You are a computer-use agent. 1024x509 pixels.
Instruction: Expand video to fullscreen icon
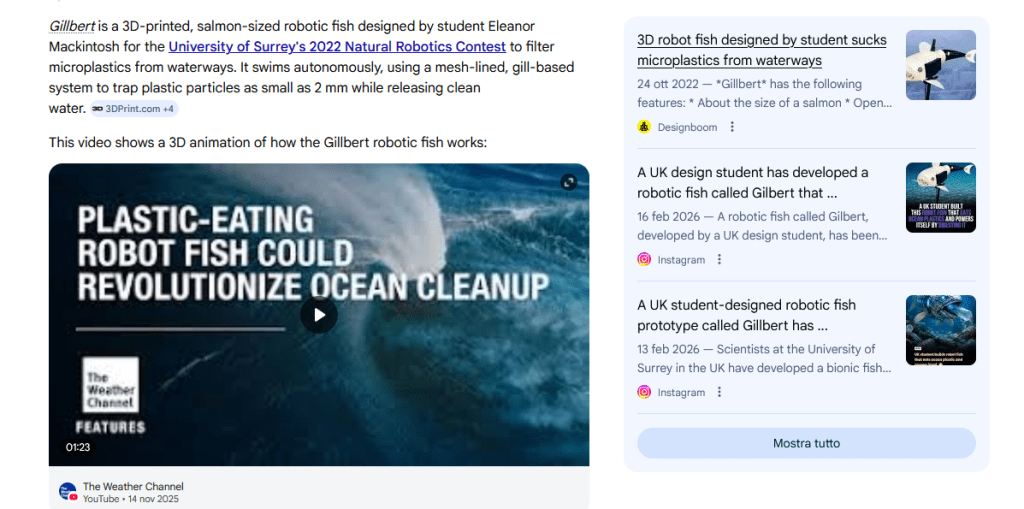[569, 182]
